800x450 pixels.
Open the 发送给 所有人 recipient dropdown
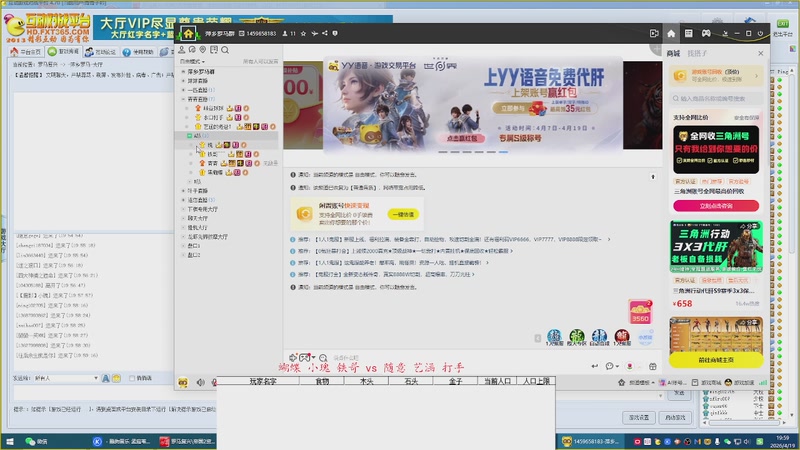66,378
